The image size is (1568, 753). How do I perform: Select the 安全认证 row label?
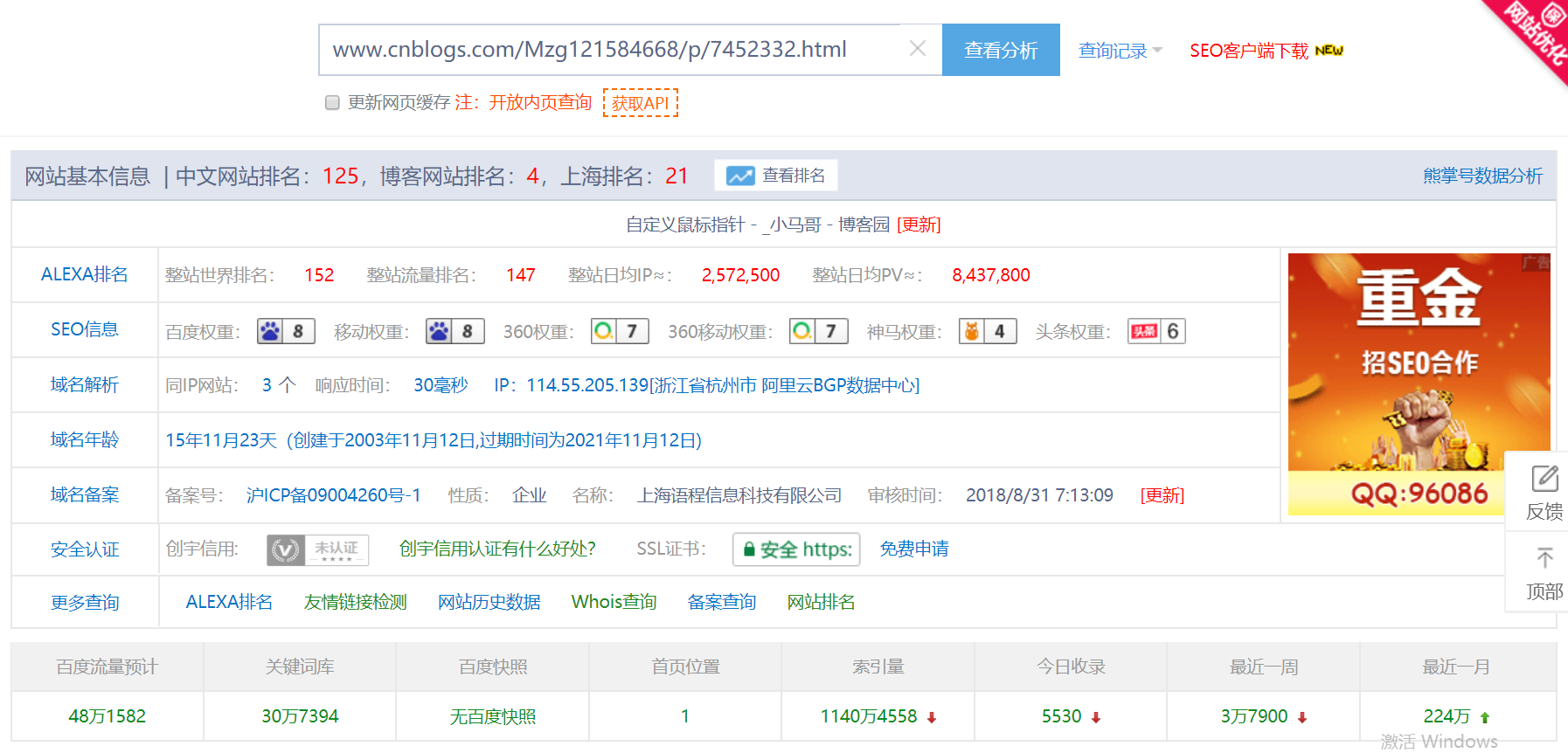pos(85,549)
